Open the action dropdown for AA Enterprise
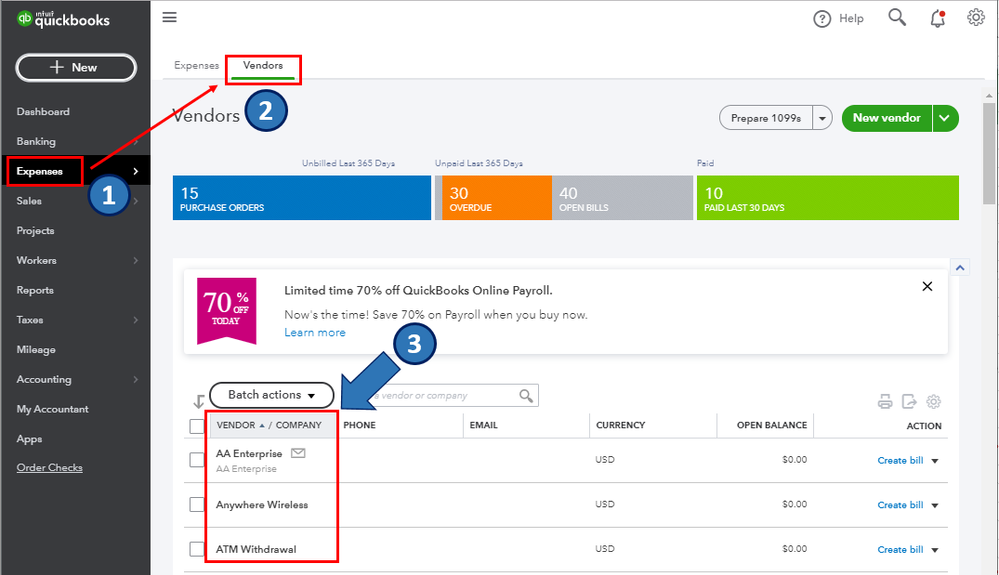The width and height of the screenshot is (999, 575). [935, 461]
